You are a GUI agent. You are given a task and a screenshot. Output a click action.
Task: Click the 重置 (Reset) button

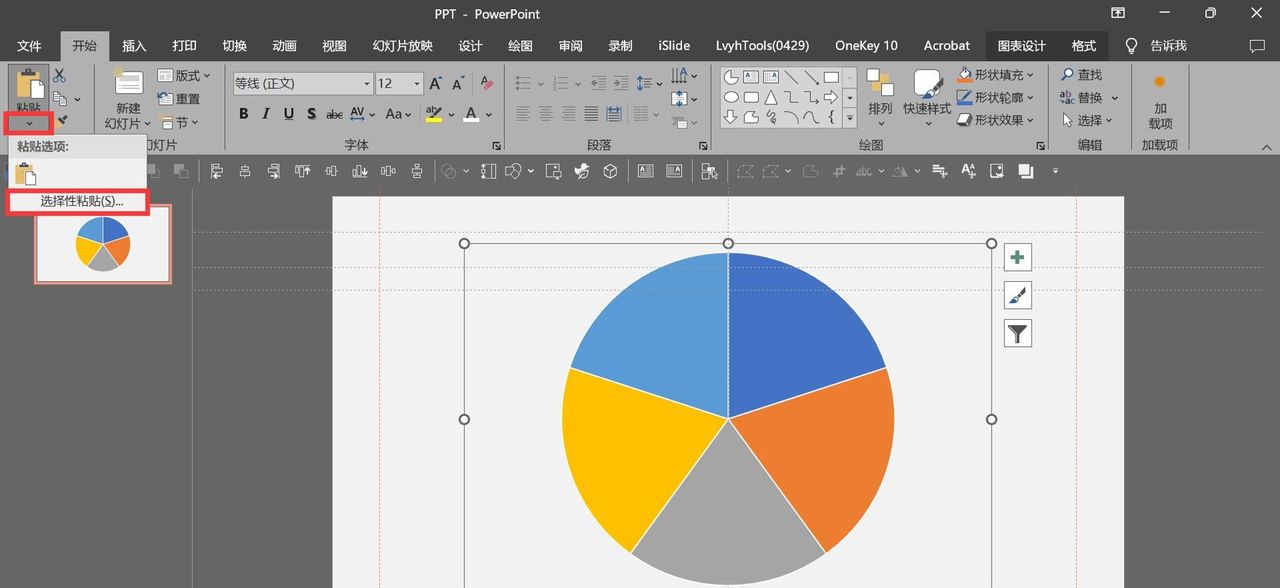tap(179, 99)
